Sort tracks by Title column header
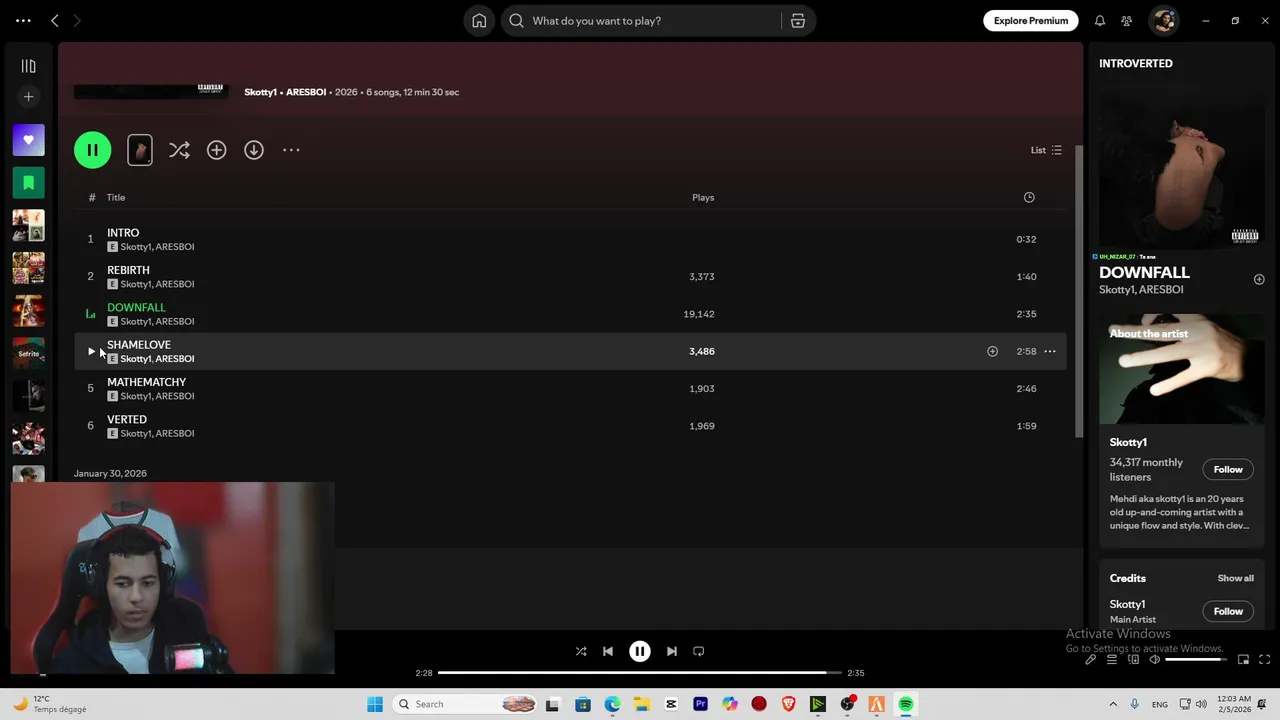The height and width of the screenshot is (720, 1280). [x=116, y=197]
